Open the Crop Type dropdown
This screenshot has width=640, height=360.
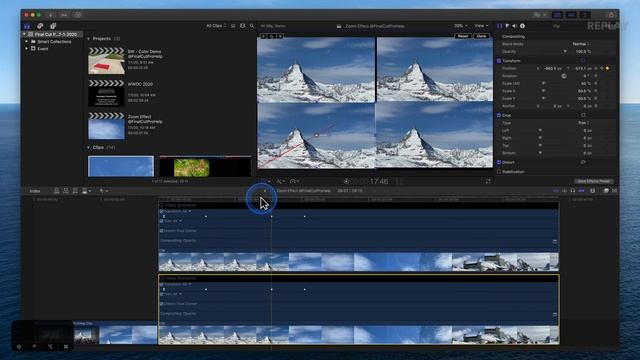[x=584, y=123]
